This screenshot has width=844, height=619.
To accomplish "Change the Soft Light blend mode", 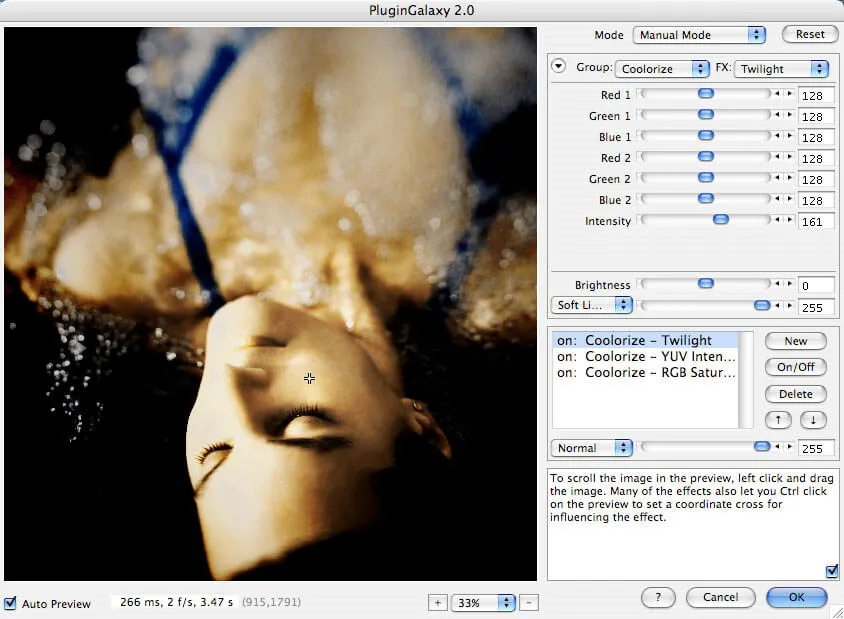I will point(591,304).
